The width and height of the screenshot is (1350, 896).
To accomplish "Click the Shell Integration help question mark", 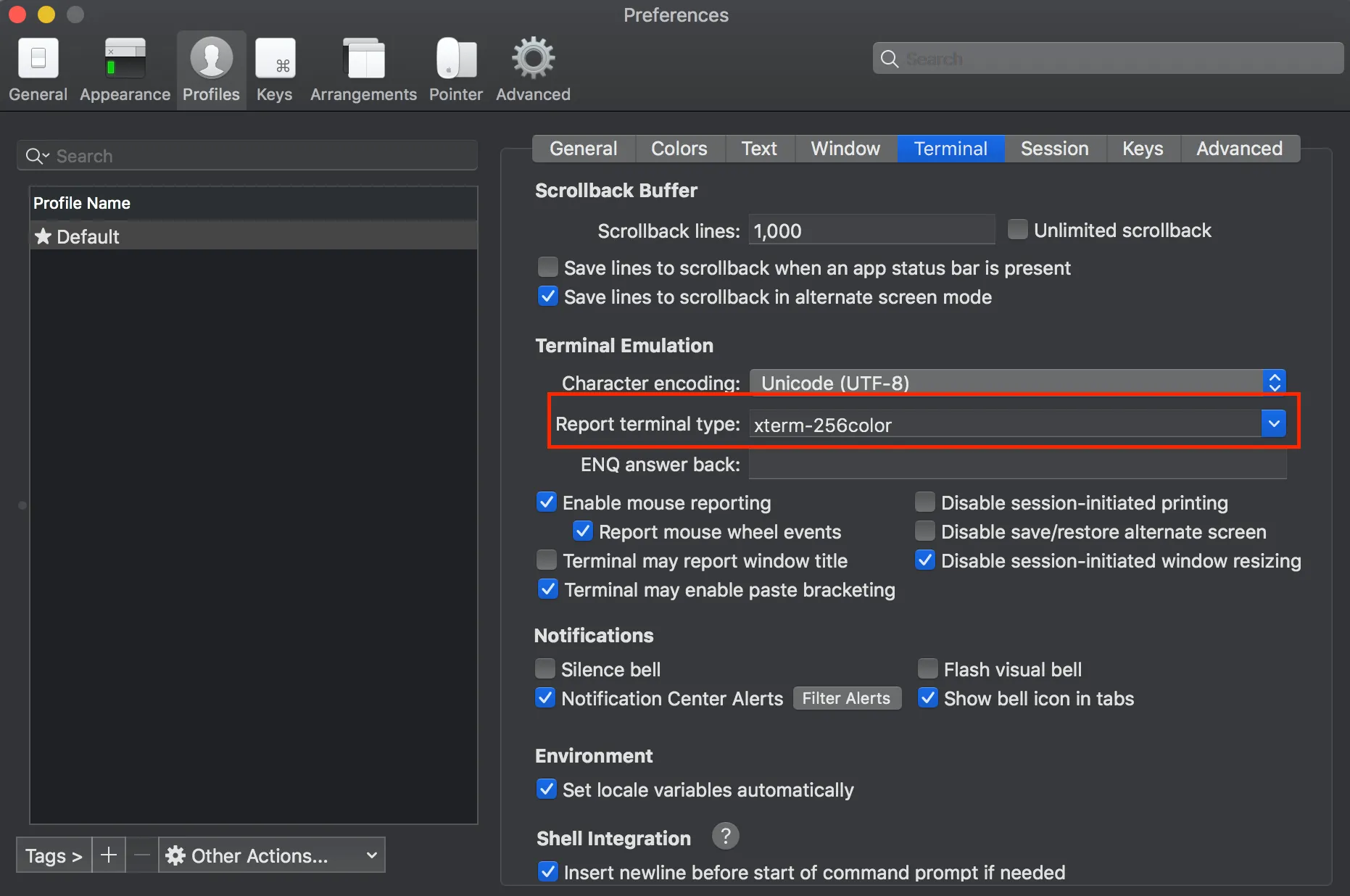I will [x=725, y=837].
